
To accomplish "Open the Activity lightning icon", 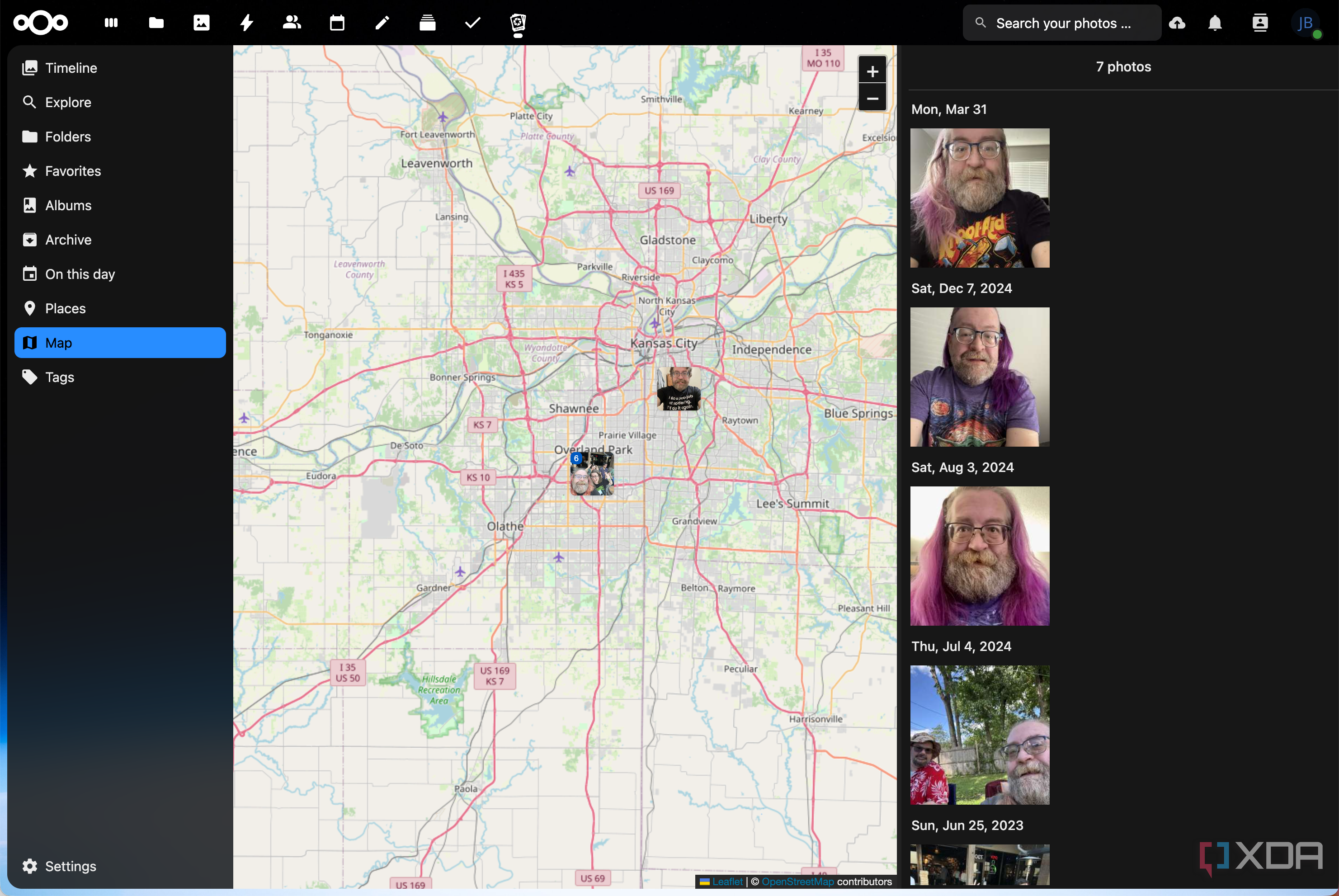I will 247,23.
